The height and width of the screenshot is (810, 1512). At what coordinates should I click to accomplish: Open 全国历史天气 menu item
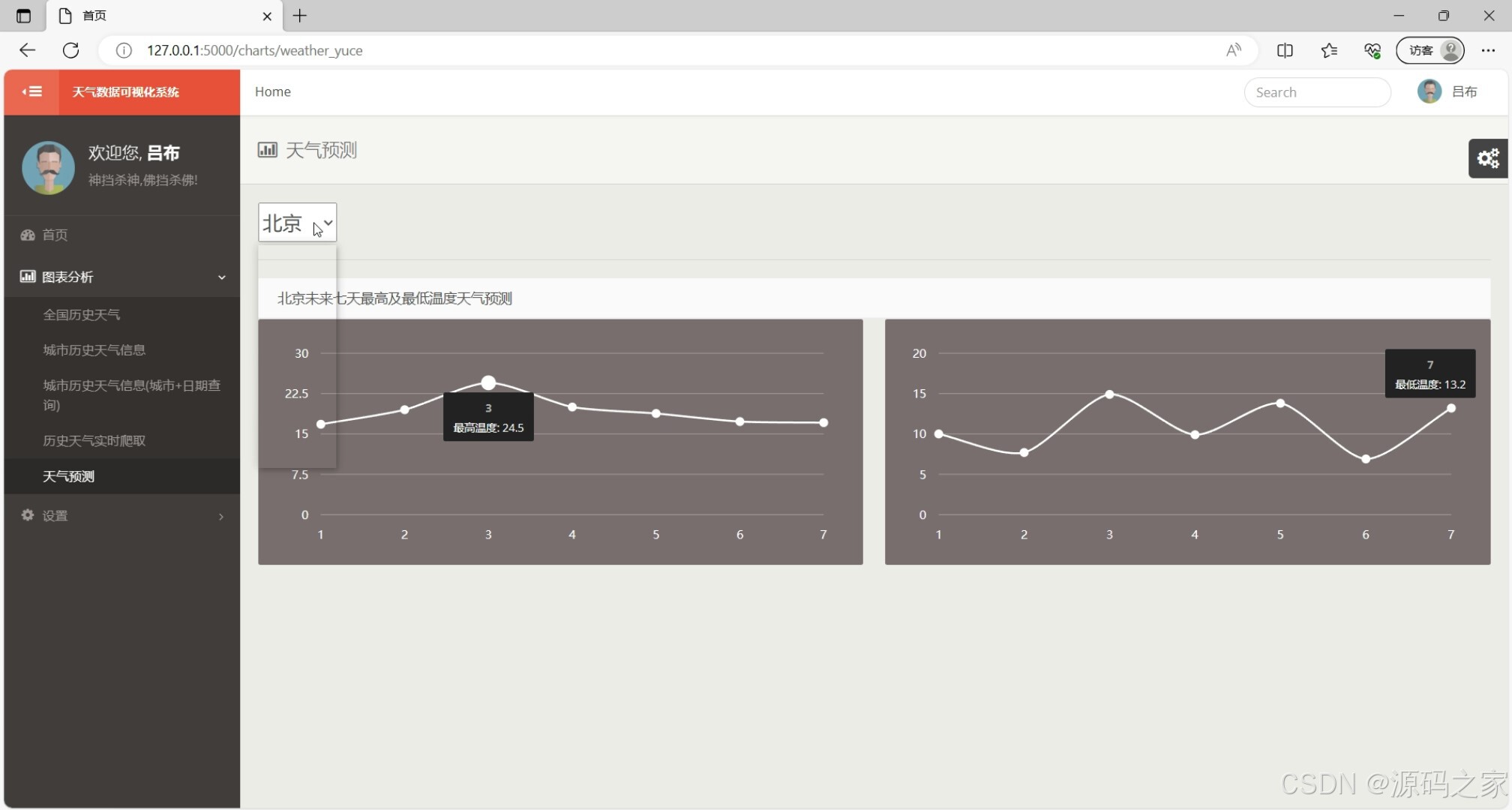(x=82, y=315)
